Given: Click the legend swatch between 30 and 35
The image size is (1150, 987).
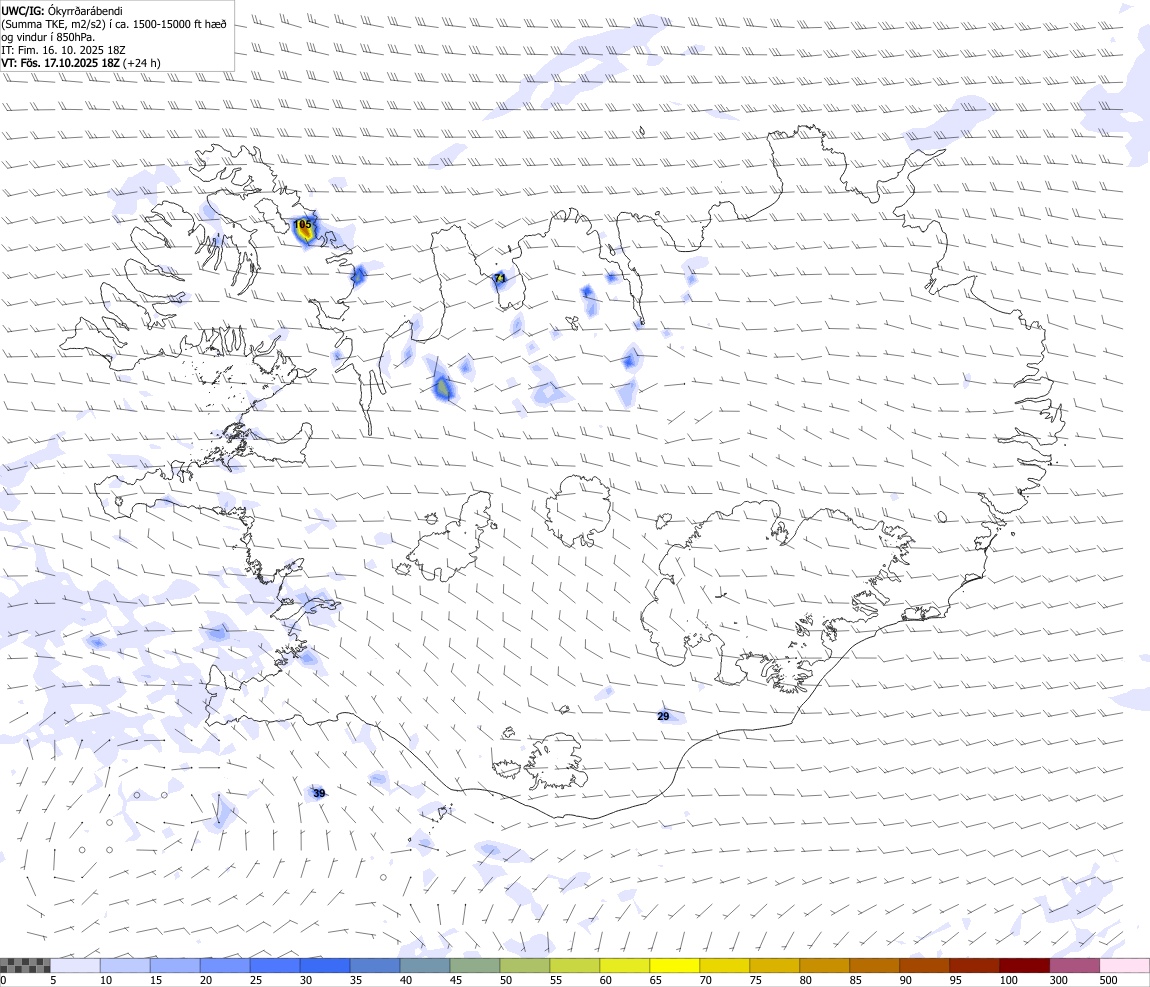Looking at the screenshot, I should (325, 965).
